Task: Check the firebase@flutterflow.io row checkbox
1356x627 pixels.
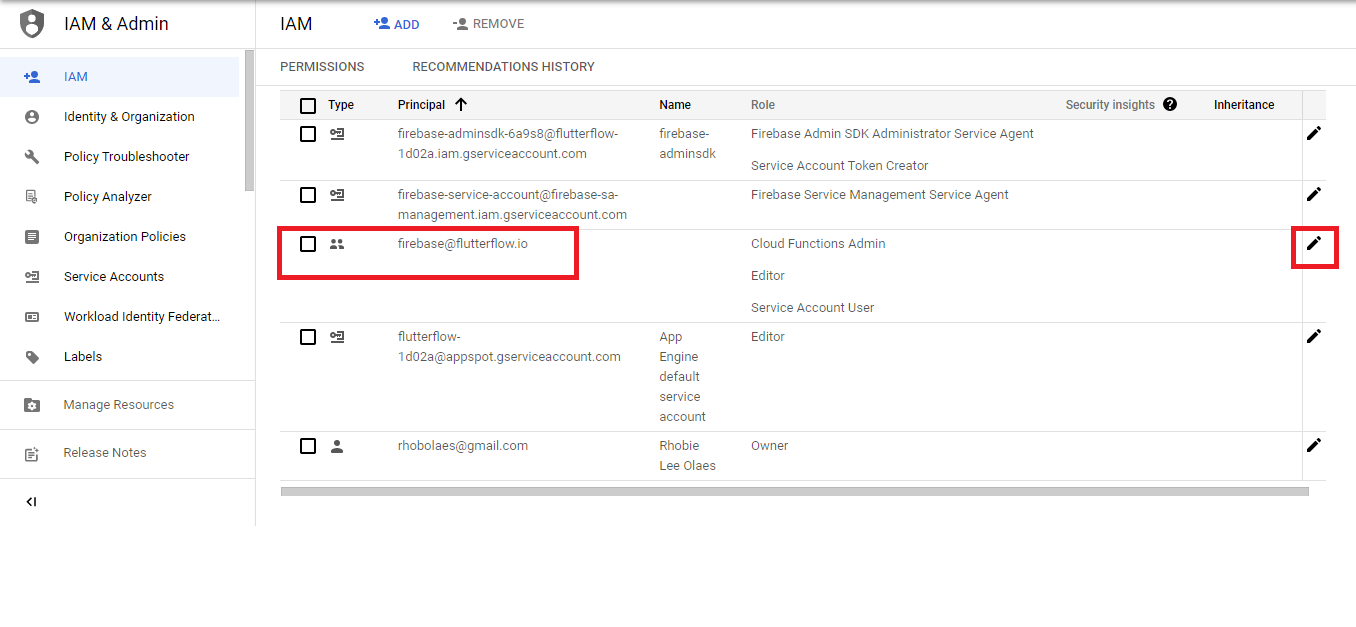Action: 308,244
